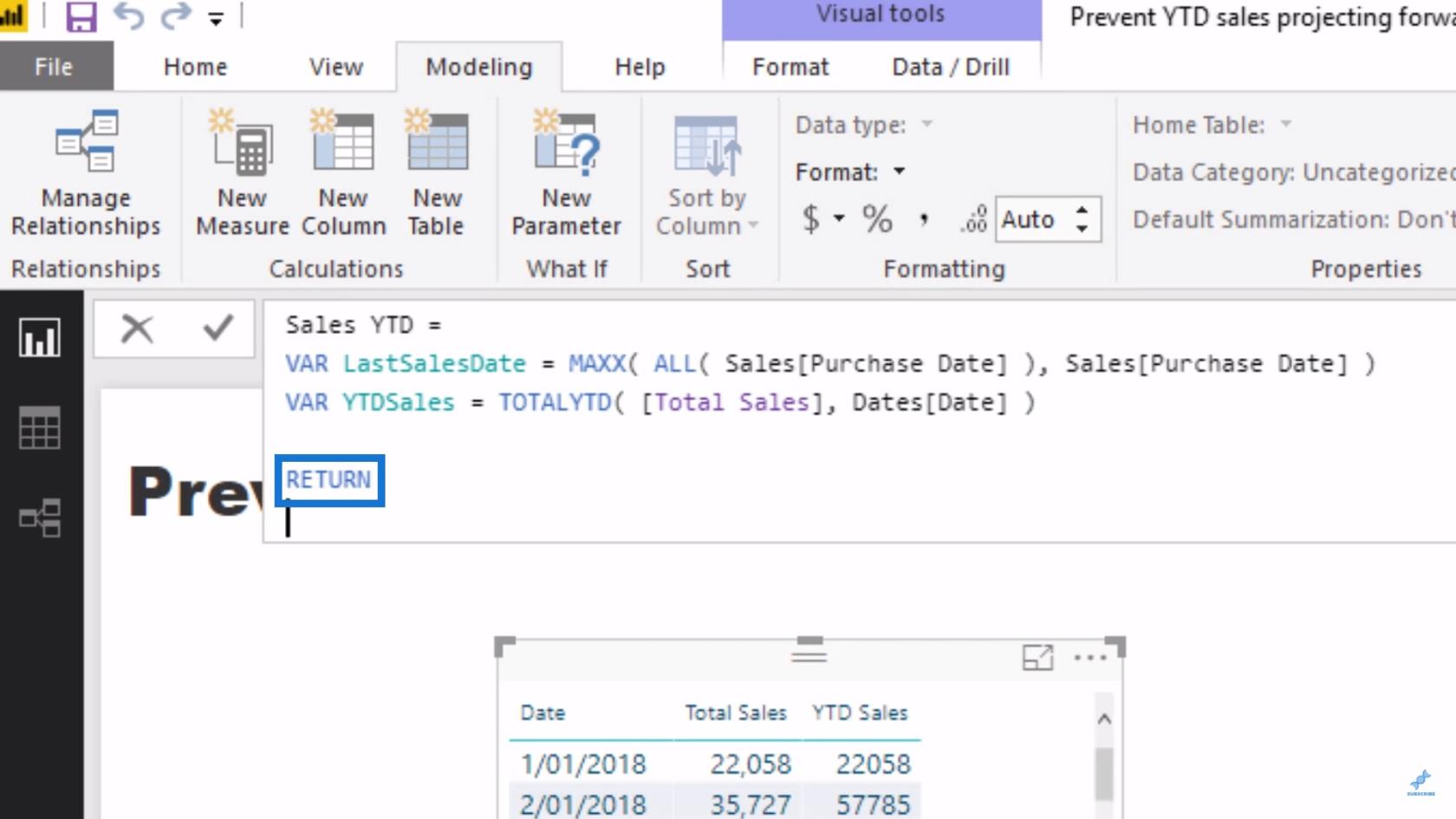
Task: Click the Power BI app icon
Action: pyautogui.click(x=12, y=16)
